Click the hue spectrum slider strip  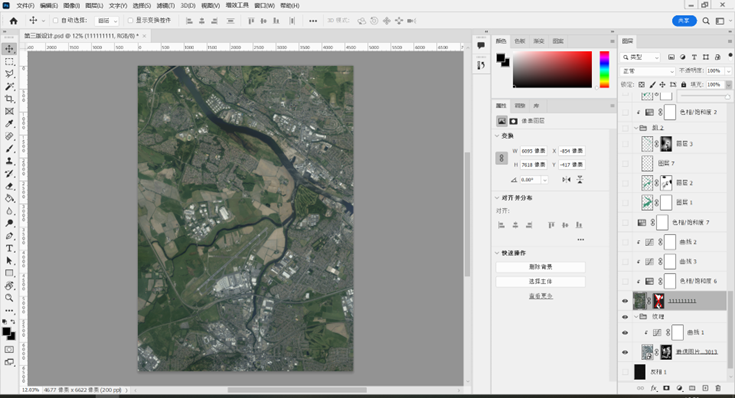click(x=604, y=69)
